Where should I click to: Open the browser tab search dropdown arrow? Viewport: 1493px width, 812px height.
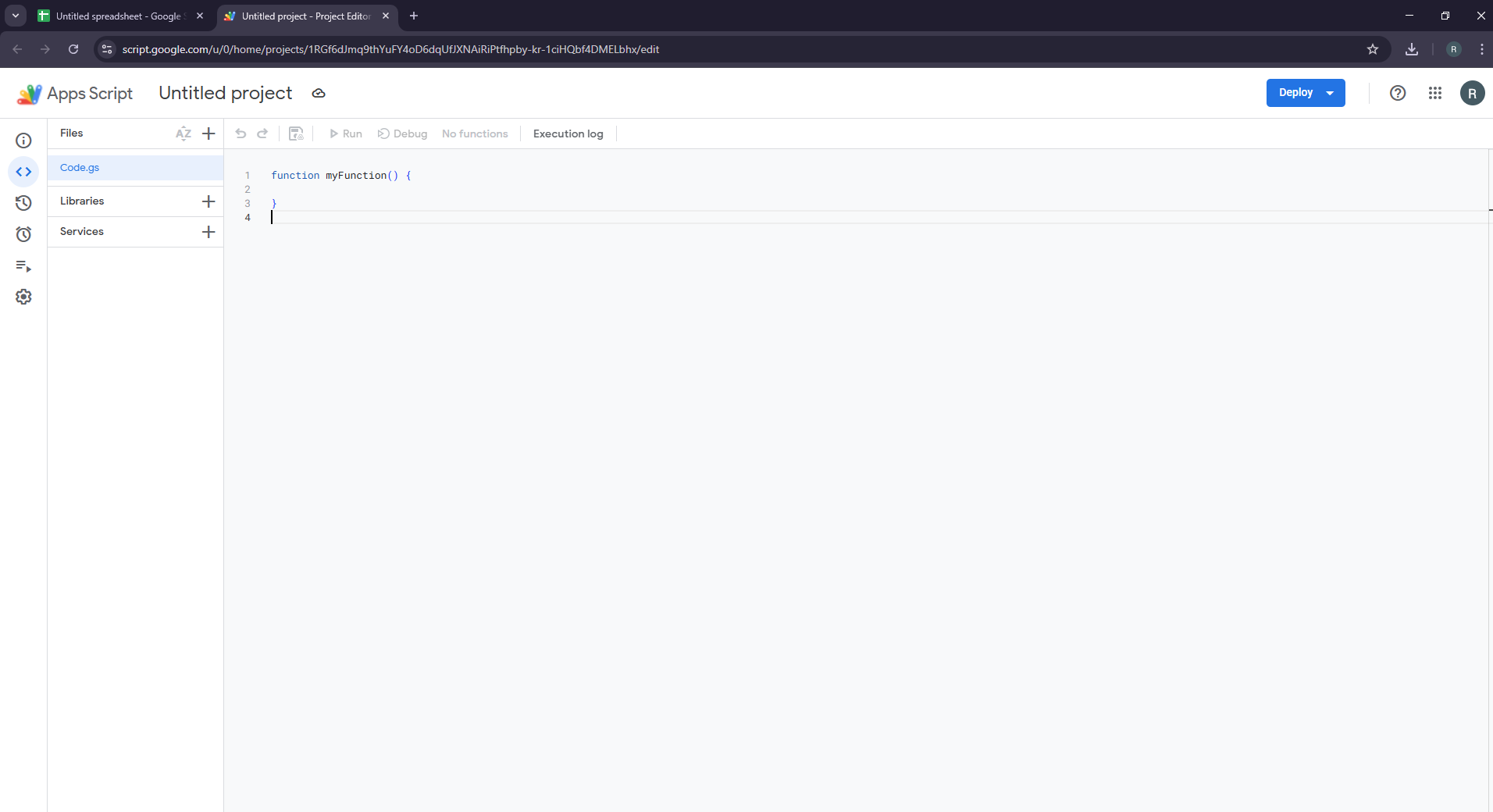tap(16, 16)
